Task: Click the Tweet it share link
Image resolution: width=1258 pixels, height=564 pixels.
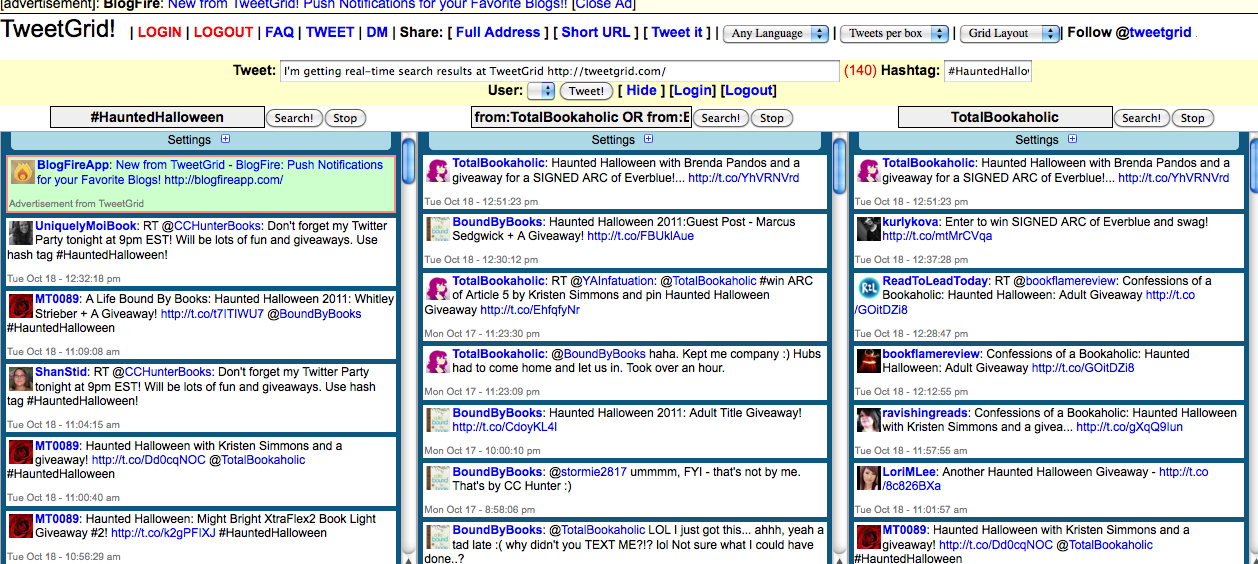Action: coord(677,32)
